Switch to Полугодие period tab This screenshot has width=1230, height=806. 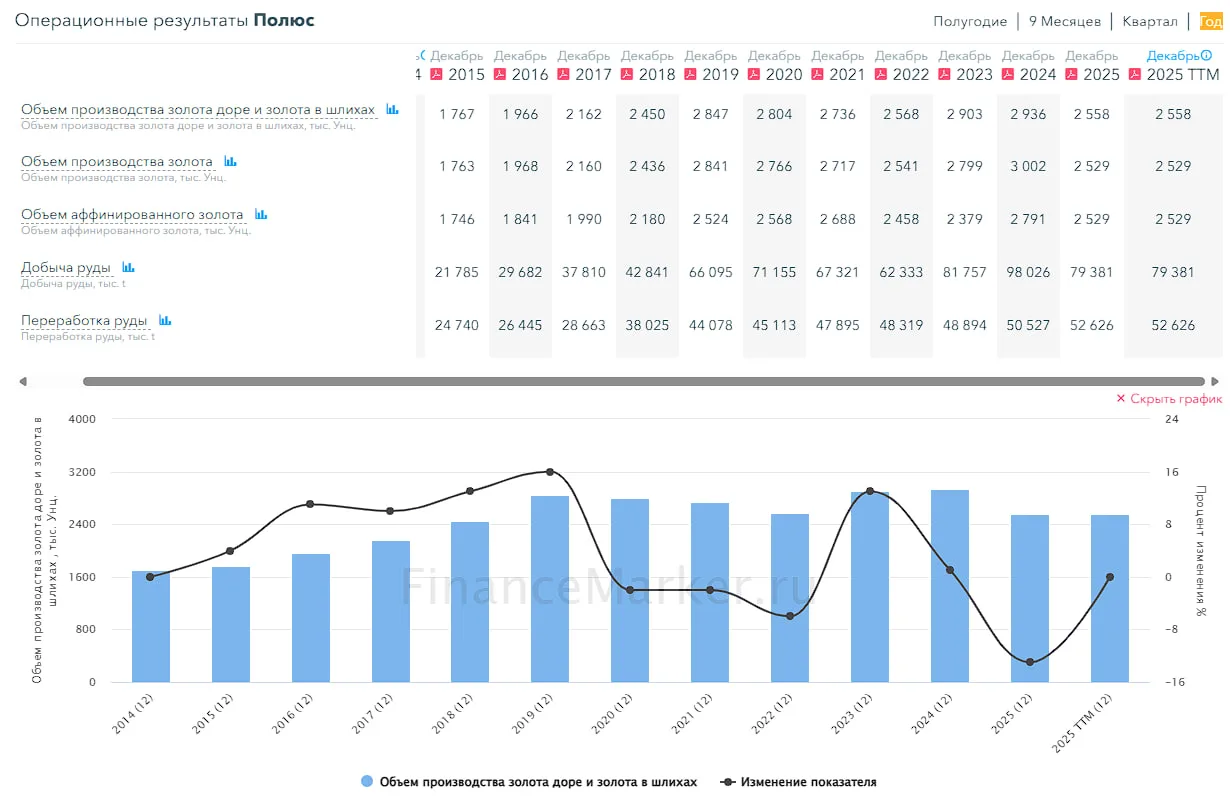[x=970, y=21]
